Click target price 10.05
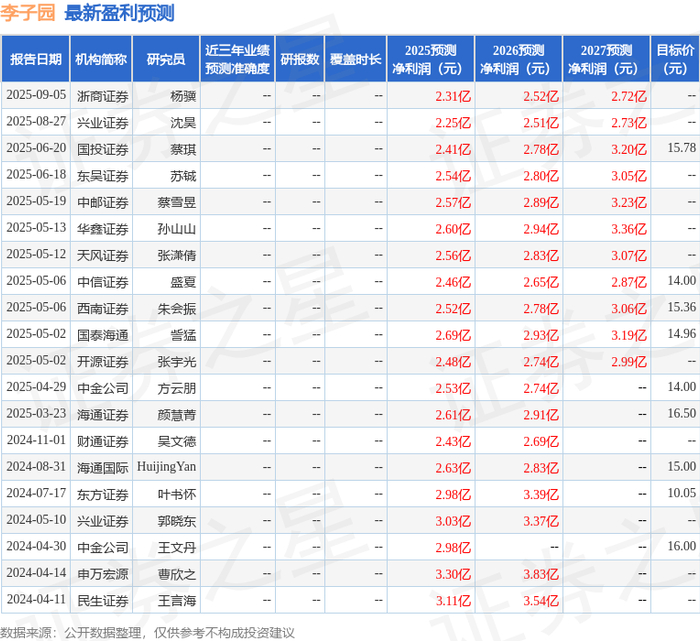The height and width of the screenshot is (641, 700). pos(682,493)
